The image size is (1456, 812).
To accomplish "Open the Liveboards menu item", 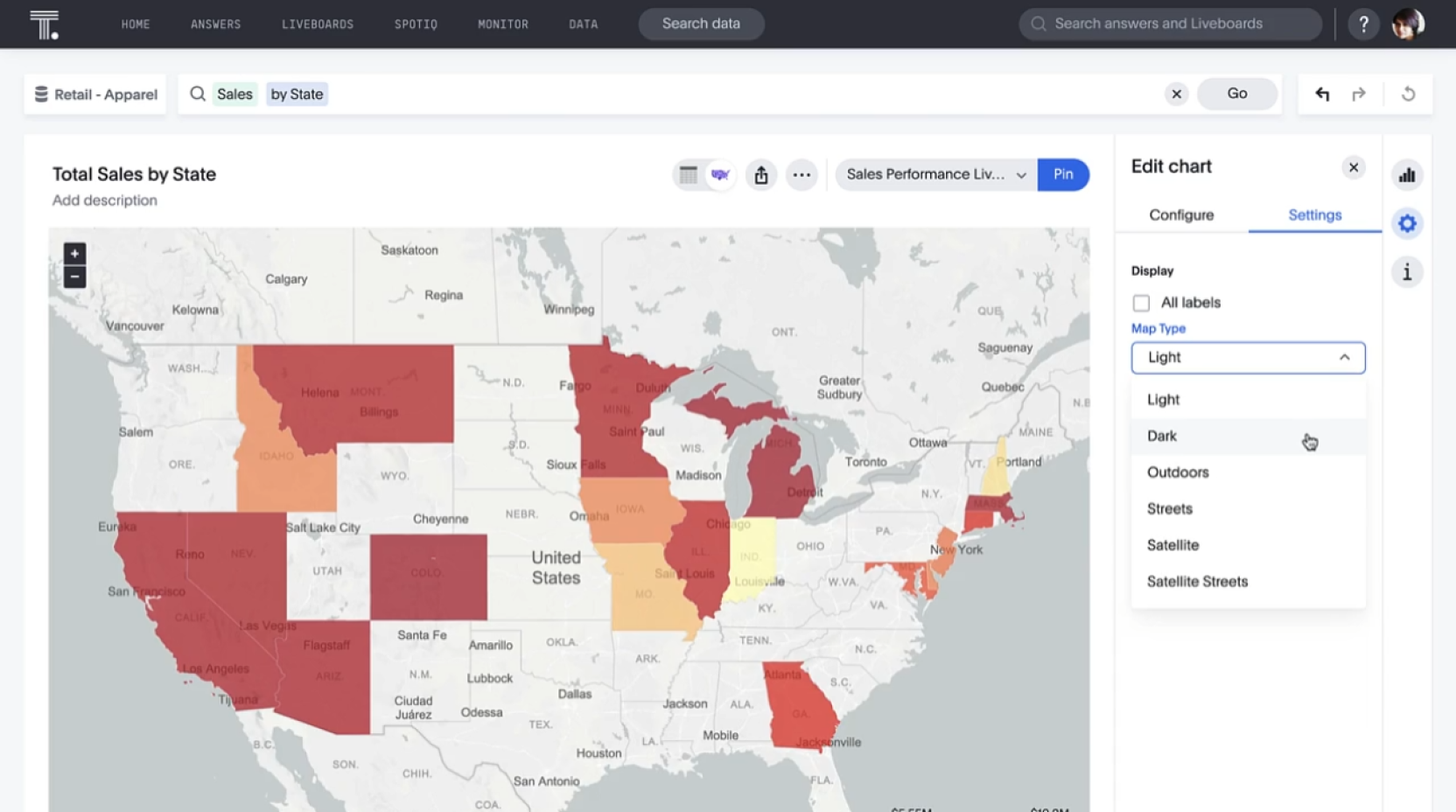I will click(317, 24).
